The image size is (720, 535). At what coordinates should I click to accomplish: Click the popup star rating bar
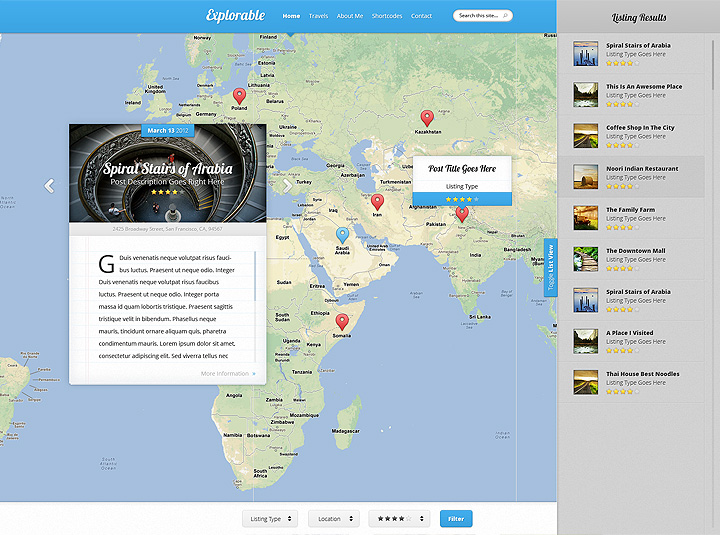click(462, 199)
